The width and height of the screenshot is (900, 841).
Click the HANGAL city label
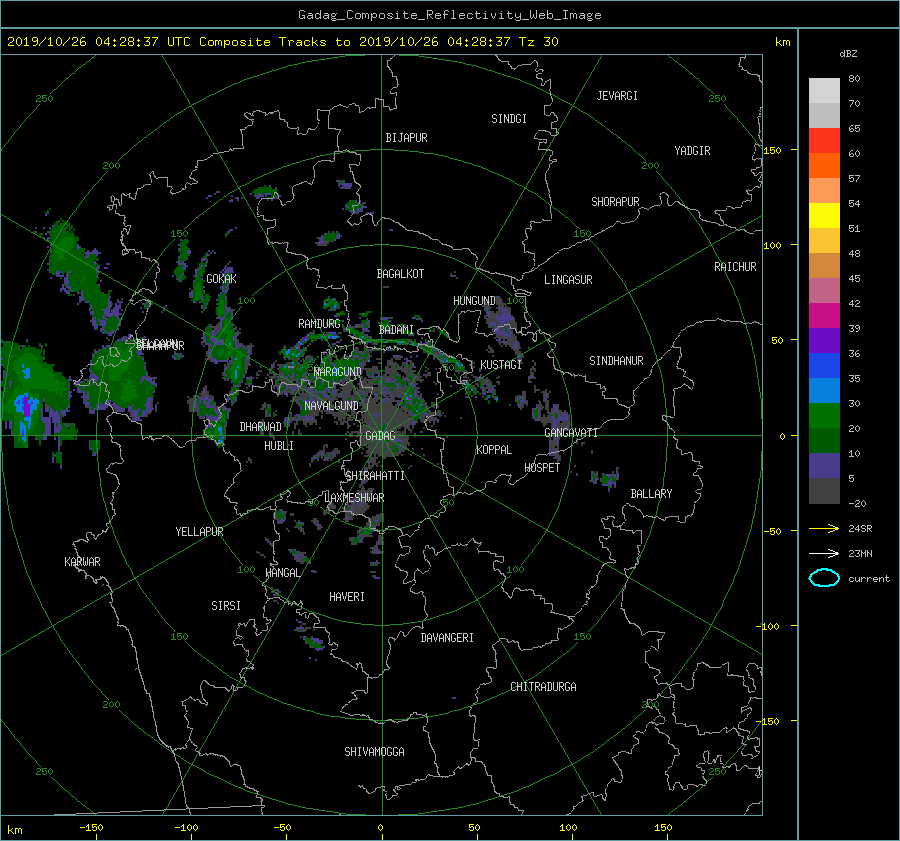(282, 573)
